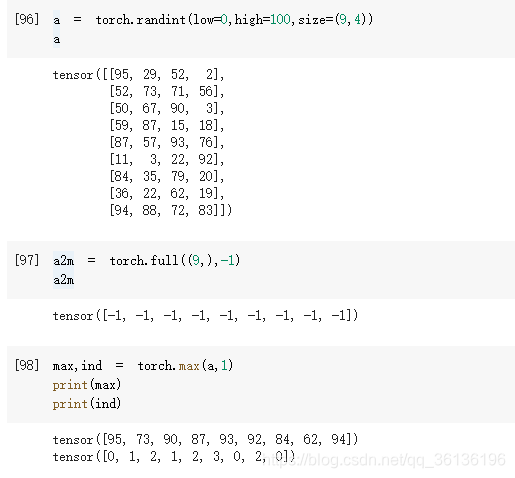Click the torch.max(a,1) code line
Screen dimensions: 515x478
coord(143,366)
